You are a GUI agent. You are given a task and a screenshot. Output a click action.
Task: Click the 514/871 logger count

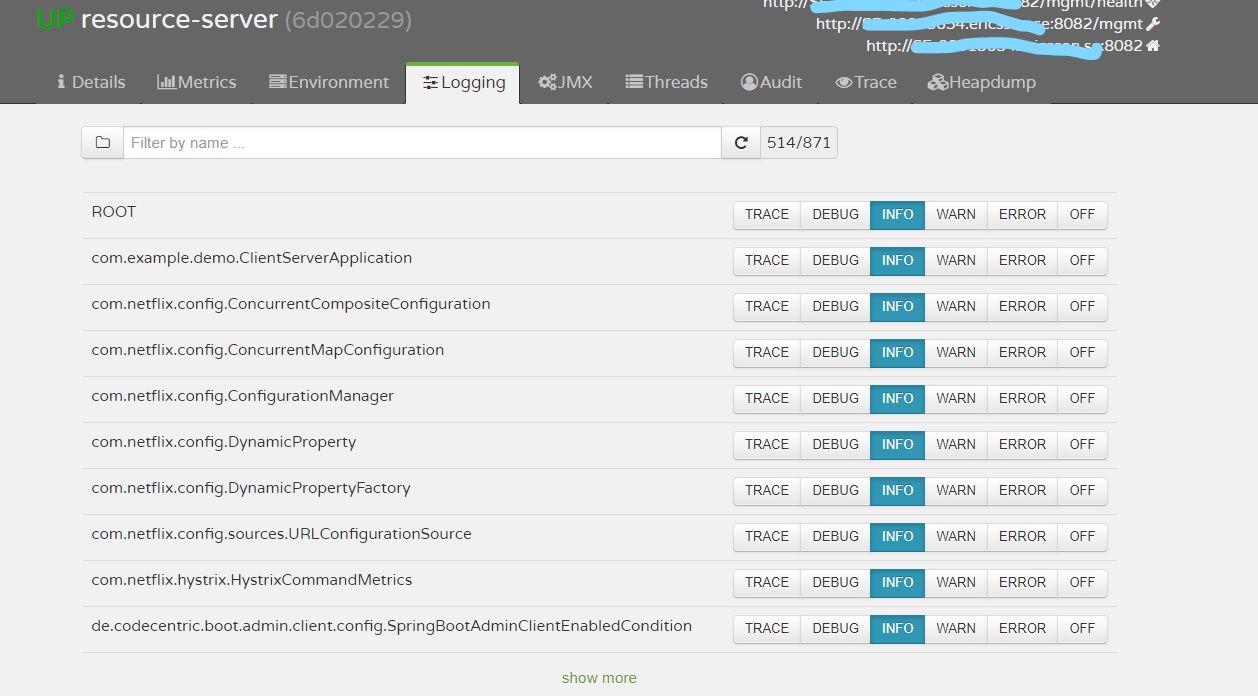799,143
